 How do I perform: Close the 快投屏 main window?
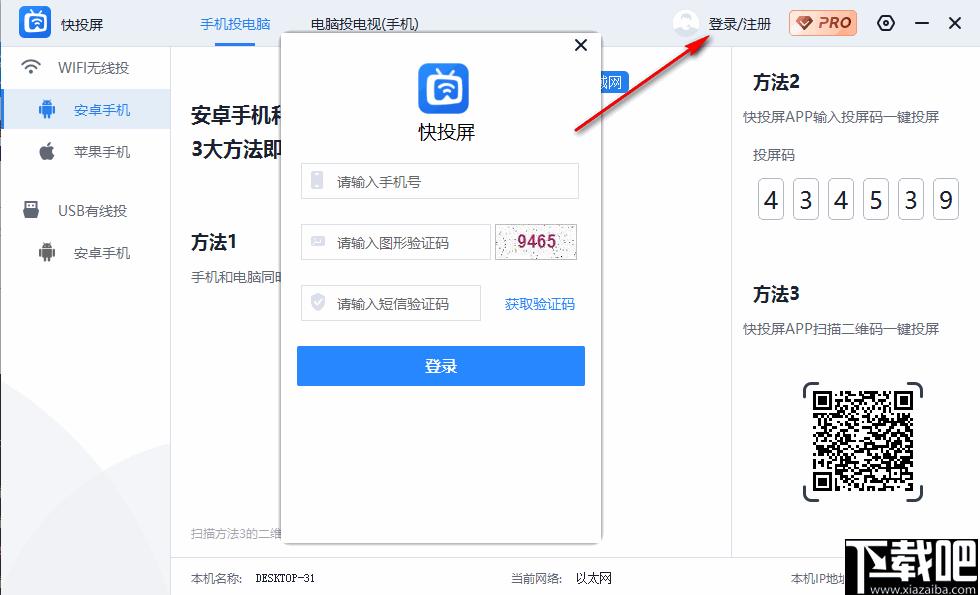[x=954, y=24]
